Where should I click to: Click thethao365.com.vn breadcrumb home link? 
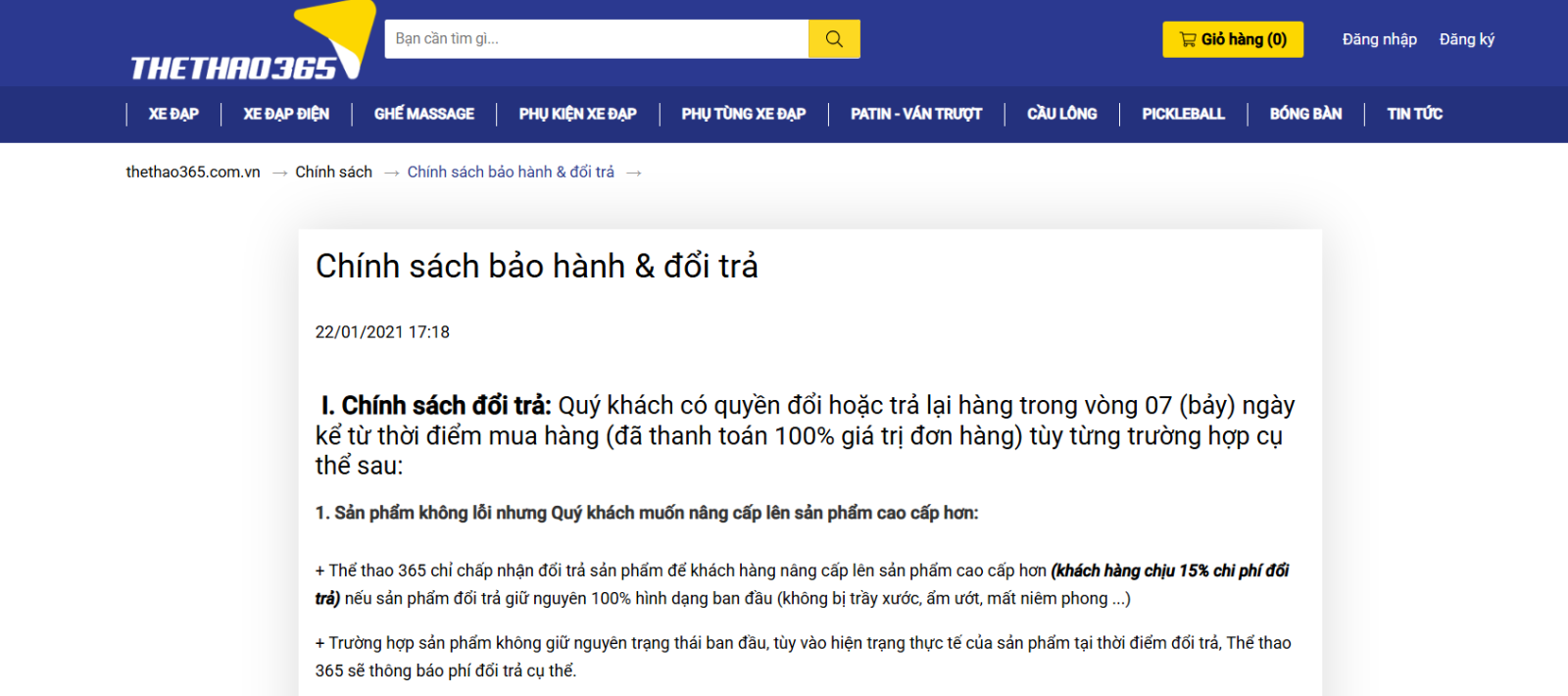193,173
